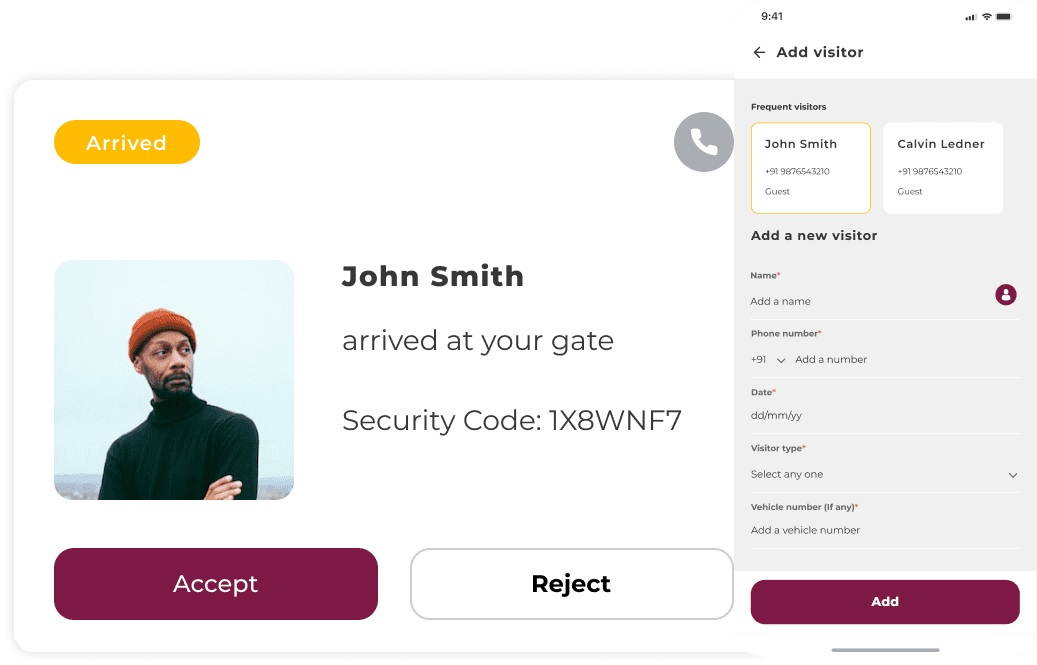Select John Smith frequent visitor card
Screen dimensions: 1037x665
pos(810,168)
